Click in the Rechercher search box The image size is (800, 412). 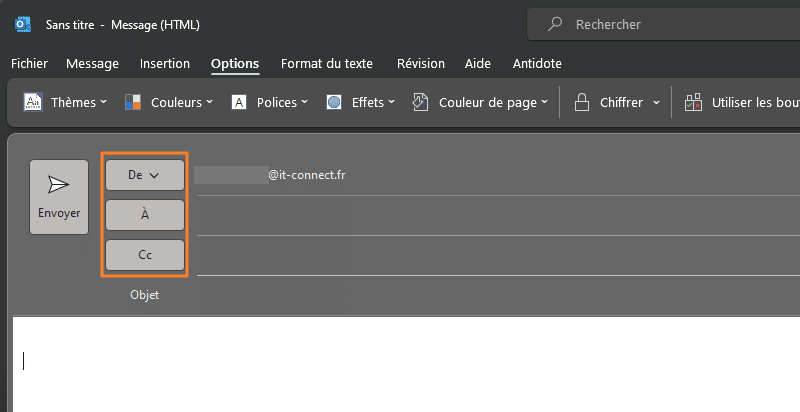pos(663,24)
